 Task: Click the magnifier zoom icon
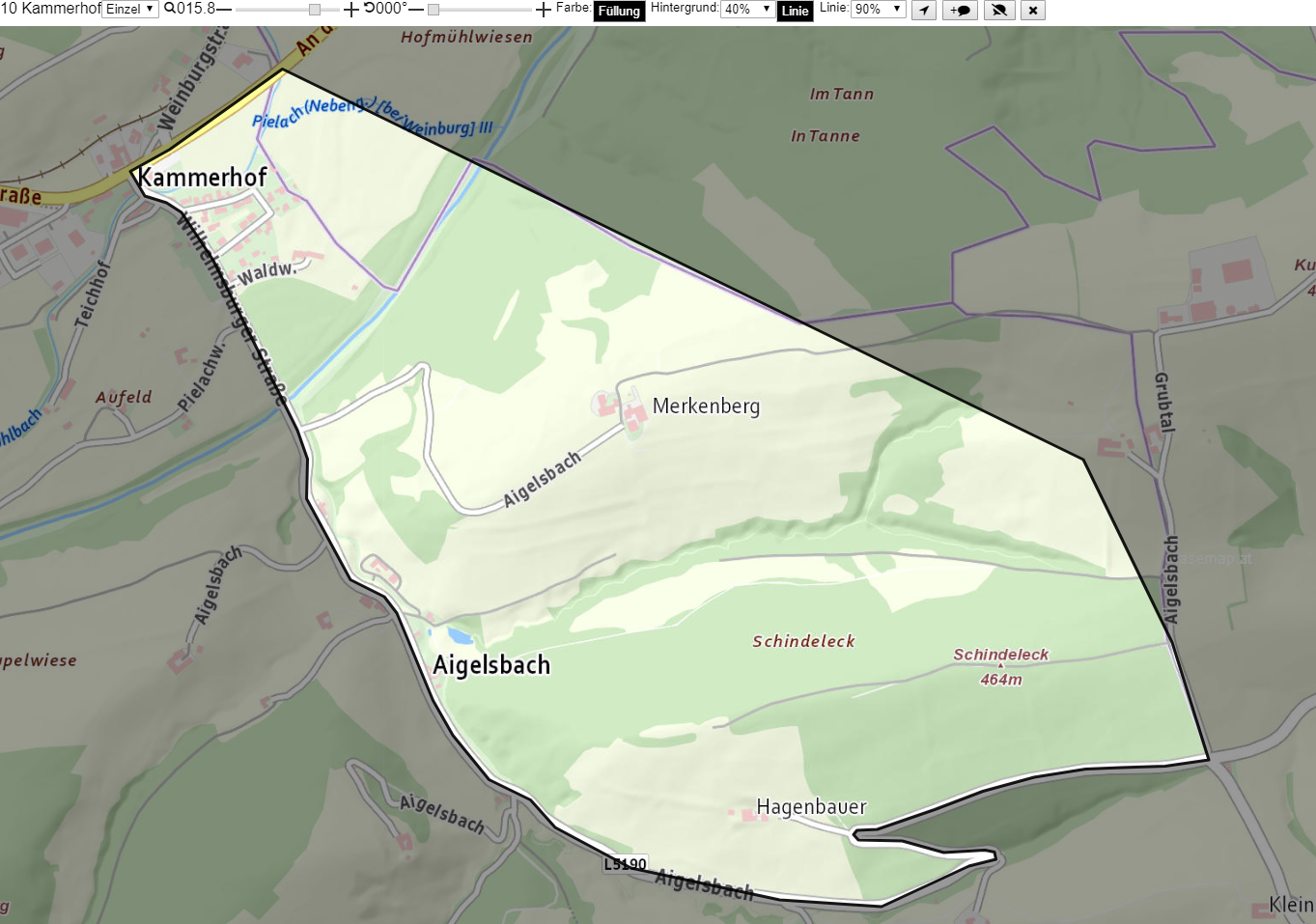170,9
